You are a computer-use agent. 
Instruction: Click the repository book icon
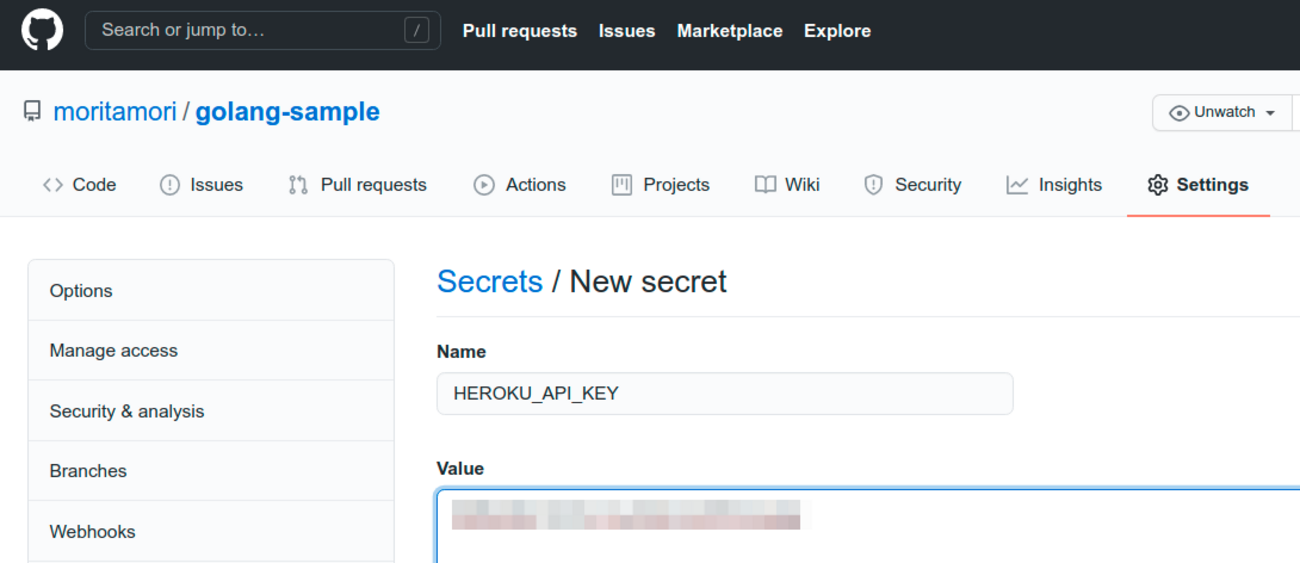pyautogui.click(x=33, y=111)
